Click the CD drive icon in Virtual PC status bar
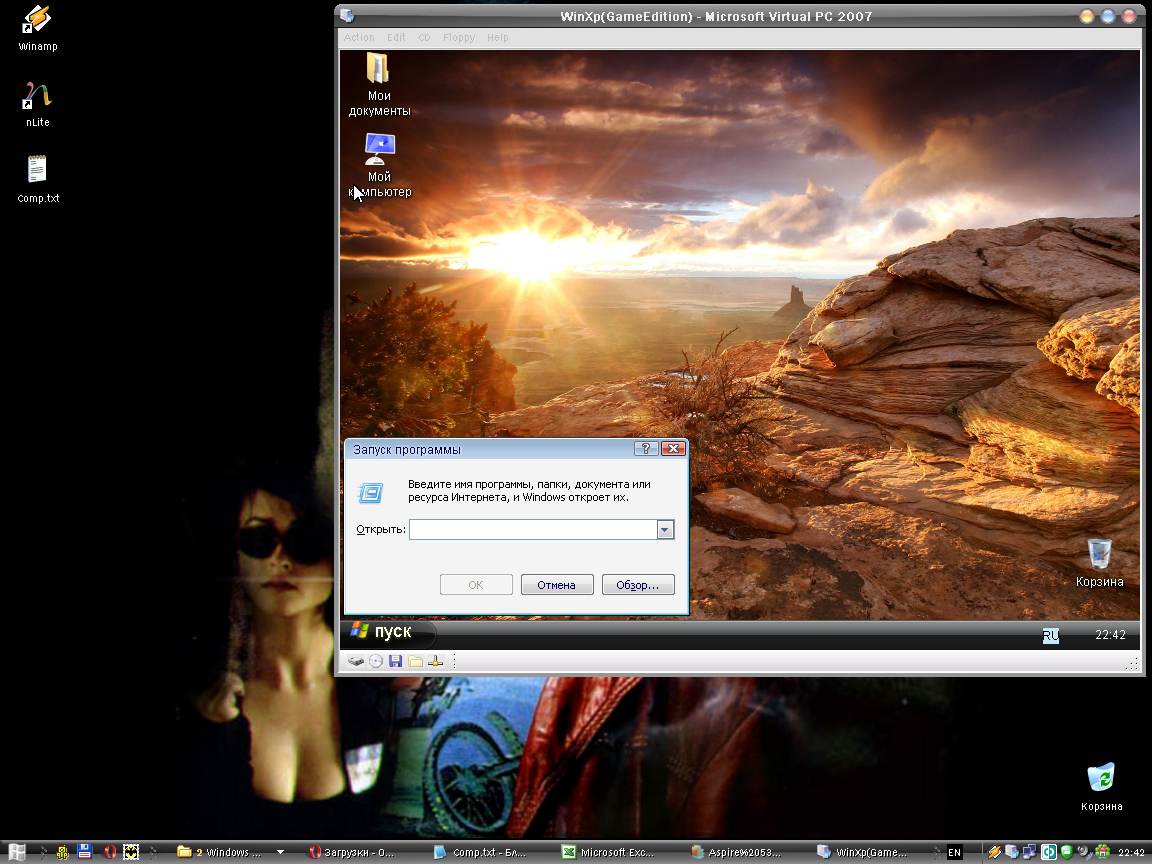The width and height of the screenshot is (1152, 864). tap(376, 661)
